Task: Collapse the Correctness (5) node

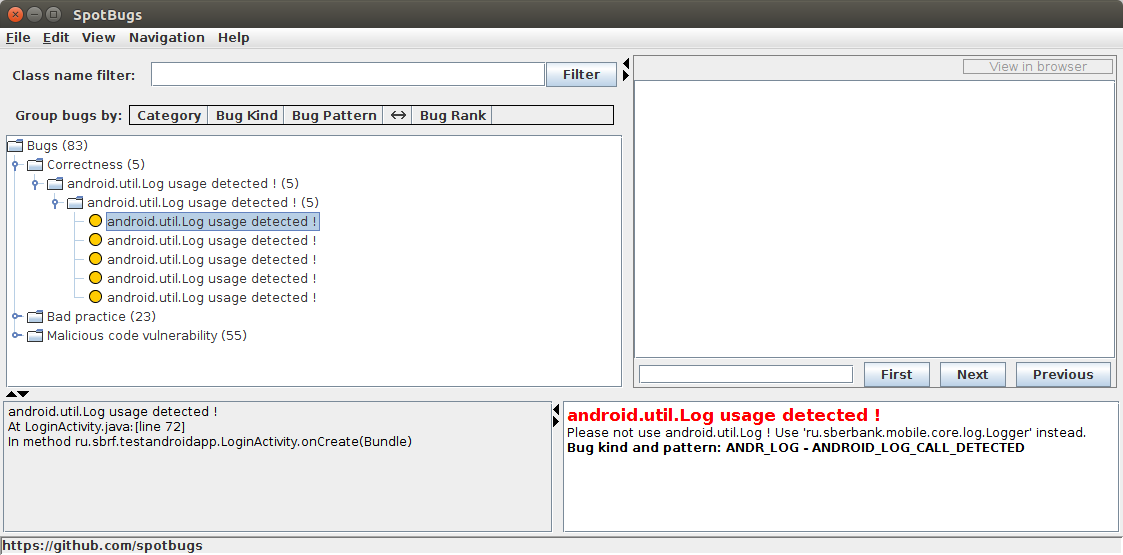Action: [x=16, y=165]
